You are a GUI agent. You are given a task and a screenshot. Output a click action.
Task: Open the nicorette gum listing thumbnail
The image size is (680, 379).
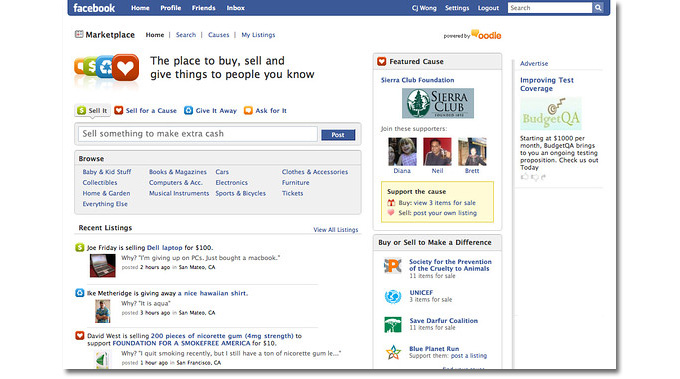102,360
